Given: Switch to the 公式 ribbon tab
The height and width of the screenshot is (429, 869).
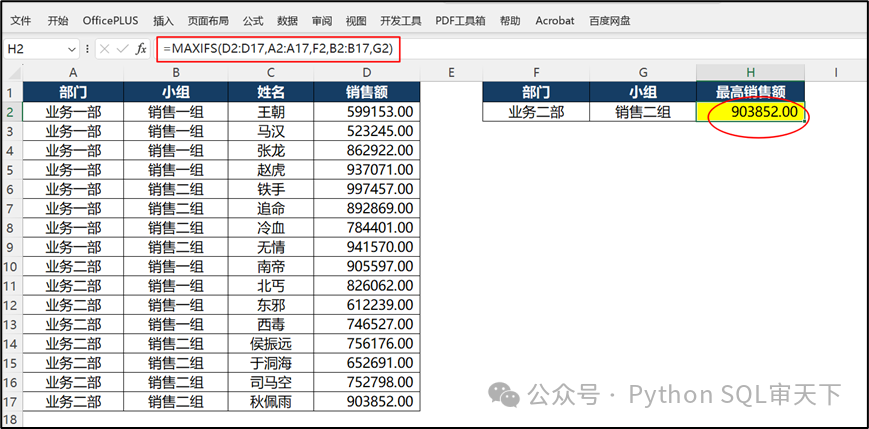Looking at the screenshot, I should click(x=253, y=20).
